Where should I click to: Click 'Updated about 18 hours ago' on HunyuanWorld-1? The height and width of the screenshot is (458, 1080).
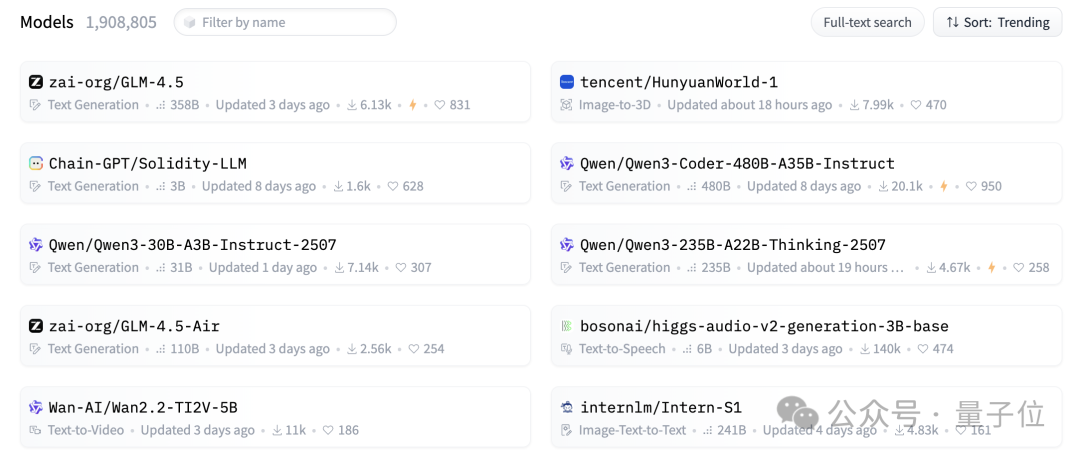coord(749,105)
